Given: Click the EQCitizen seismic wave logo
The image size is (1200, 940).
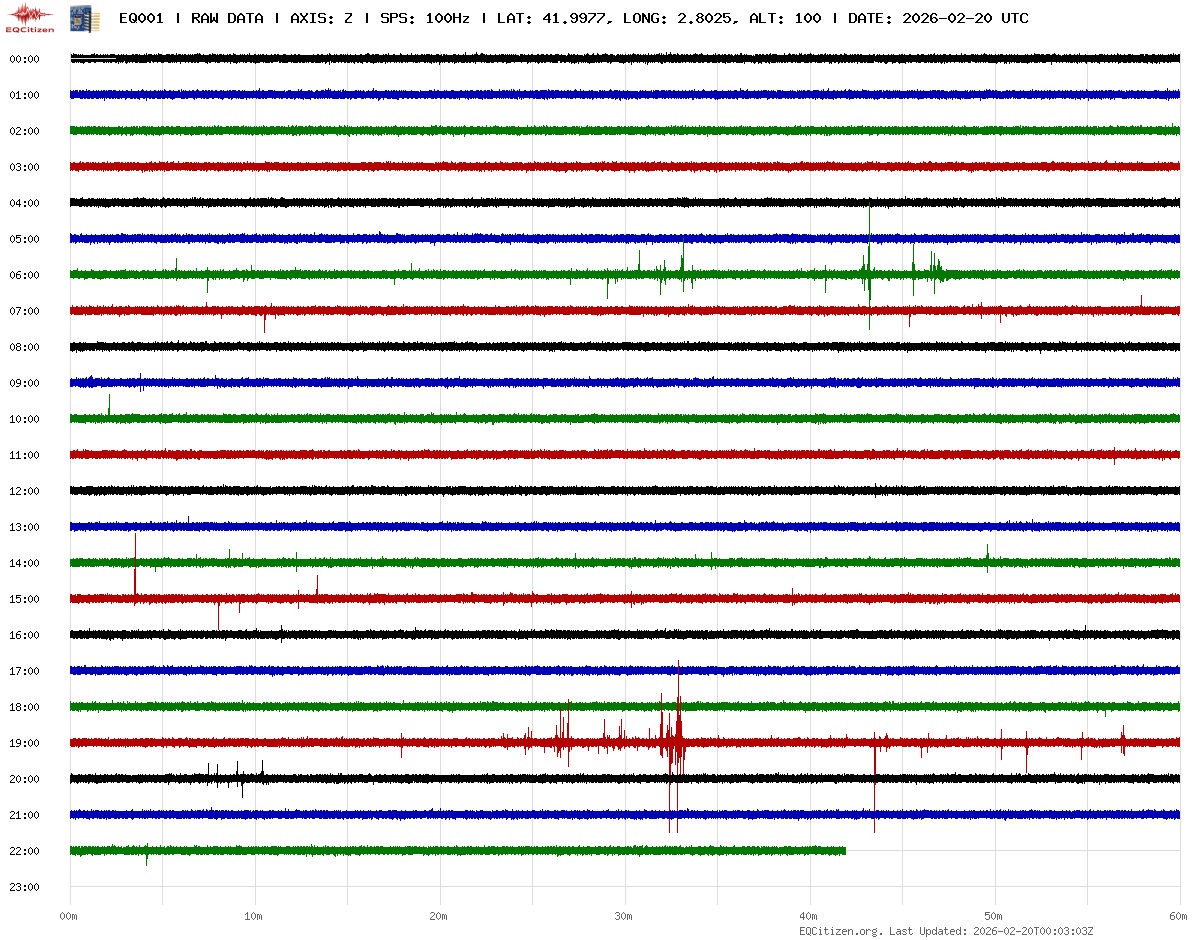Looking at the screenshot, I should point(29,17).
